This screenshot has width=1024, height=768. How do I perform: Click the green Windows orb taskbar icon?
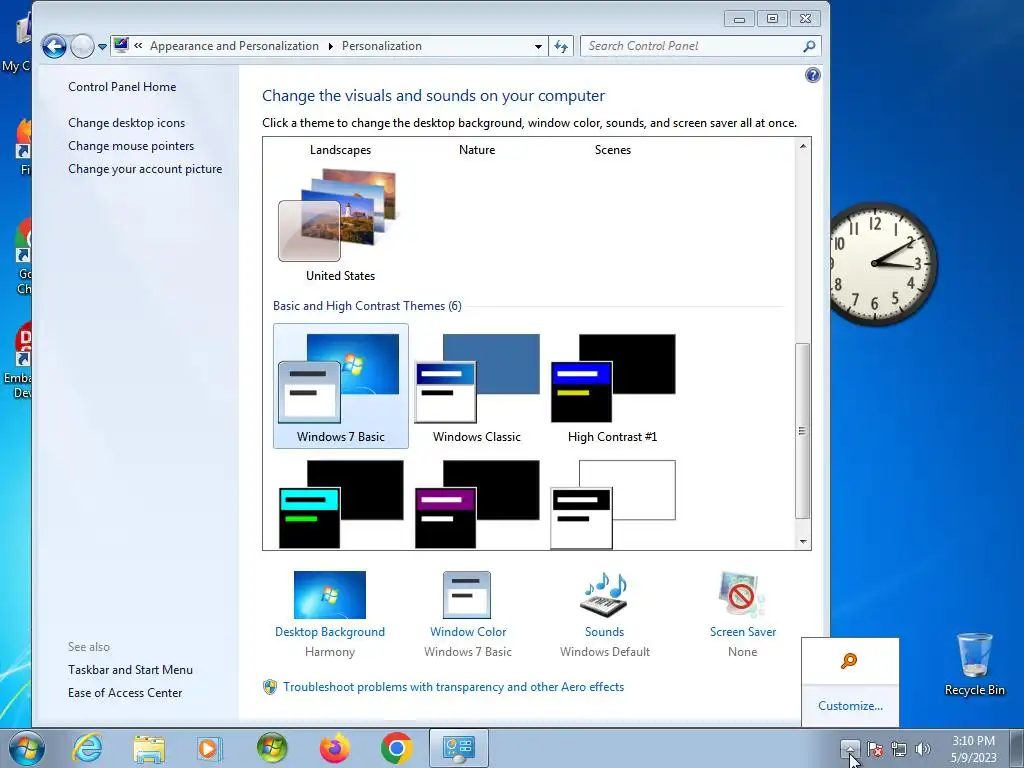[272, 748]
